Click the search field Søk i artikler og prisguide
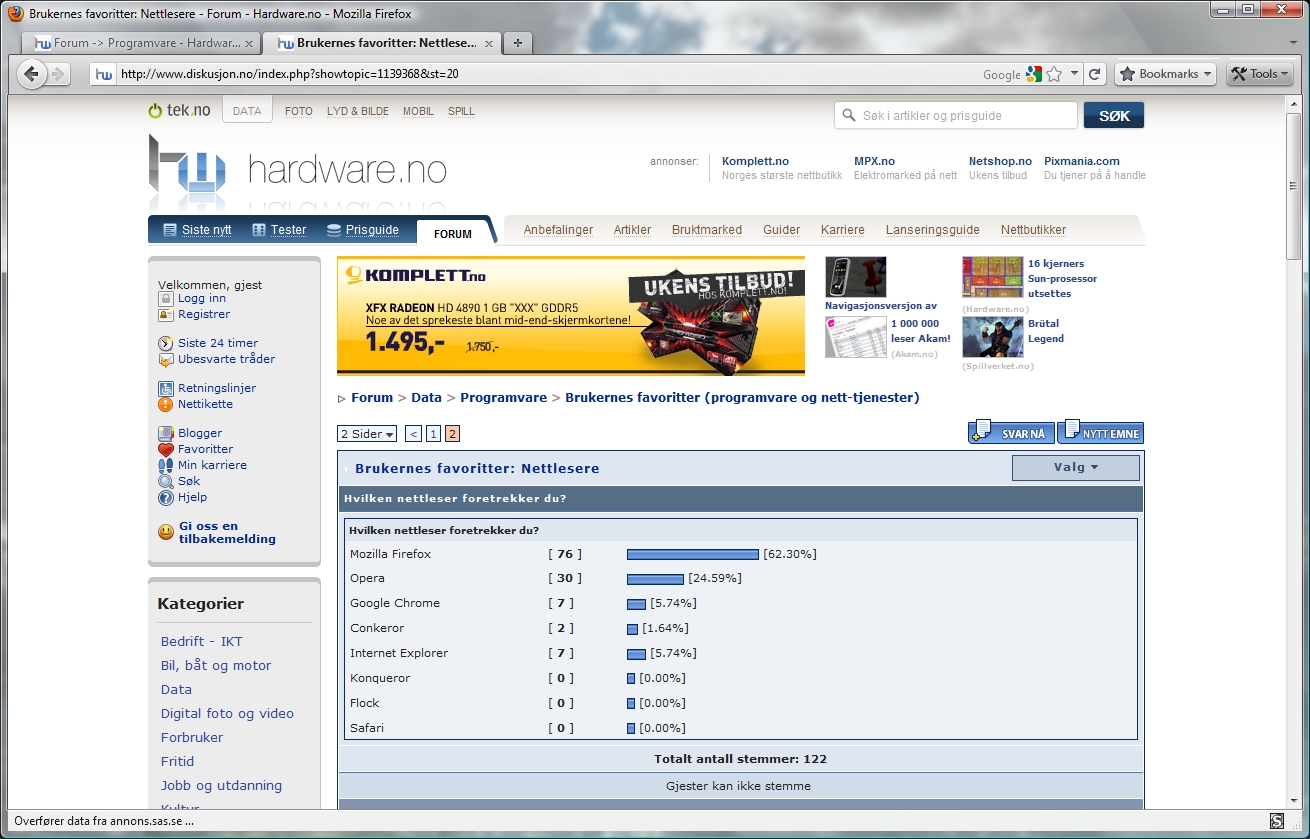Image resolution: width=1310 pixels, height=839 pixels. [956, 115]
